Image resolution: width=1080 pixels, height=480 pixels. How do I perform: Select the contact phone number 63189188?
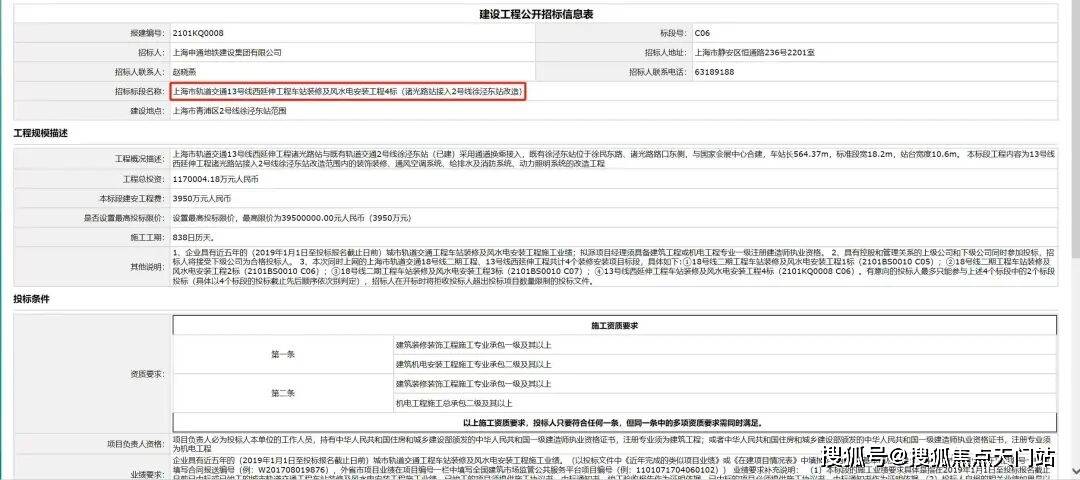tap(714, 72)
